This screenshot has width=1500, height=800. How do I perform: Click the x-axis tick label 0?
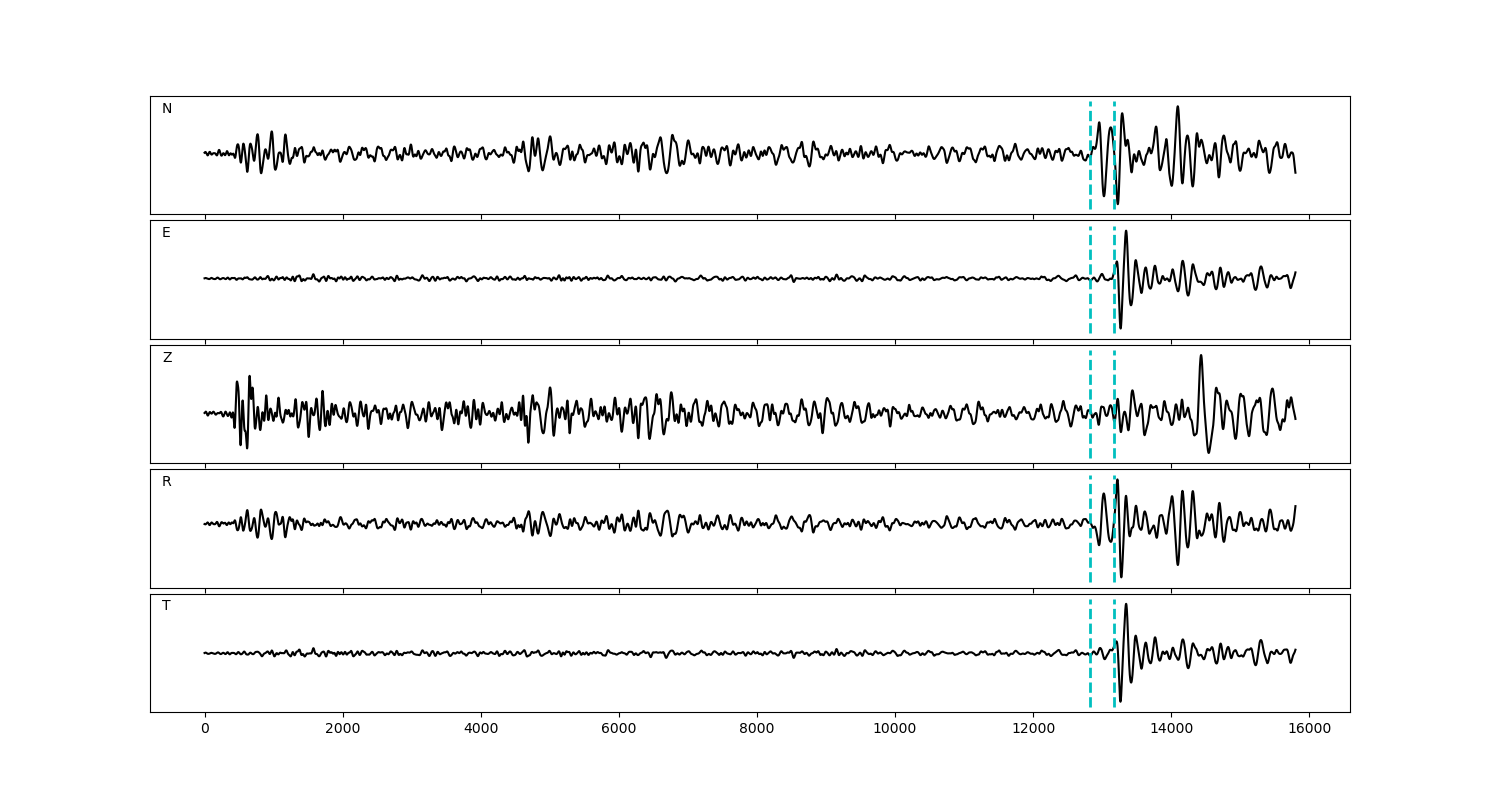coord(205,729)
